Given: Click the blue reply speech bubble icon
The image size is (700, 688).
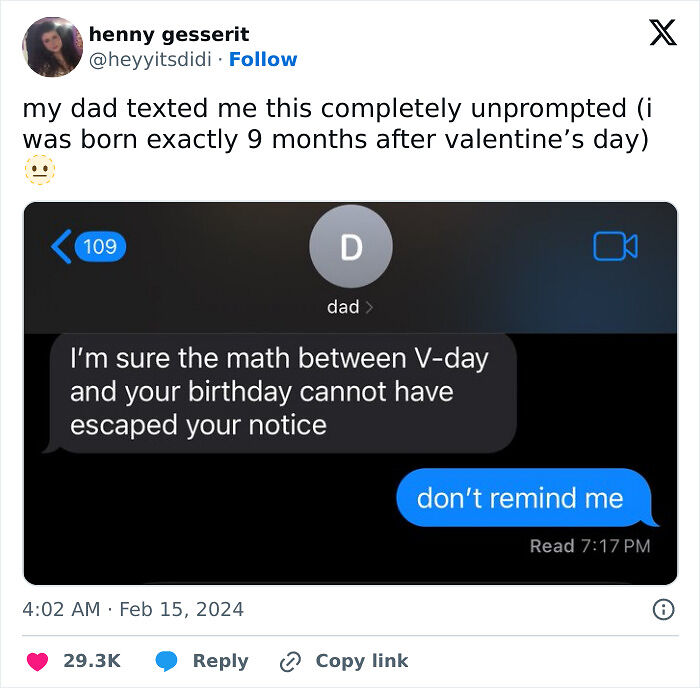Looking at the screenshot, I should (x=167, y=661).
